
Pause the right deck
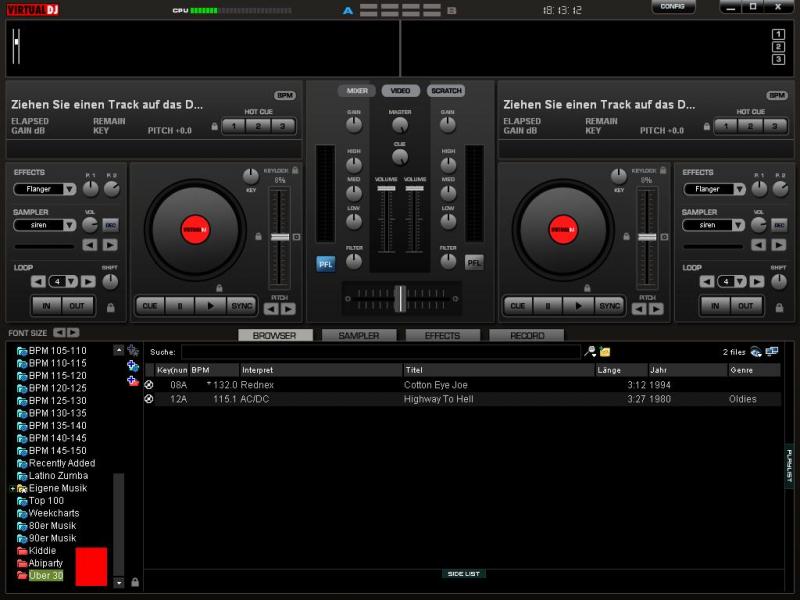[548, 306]
